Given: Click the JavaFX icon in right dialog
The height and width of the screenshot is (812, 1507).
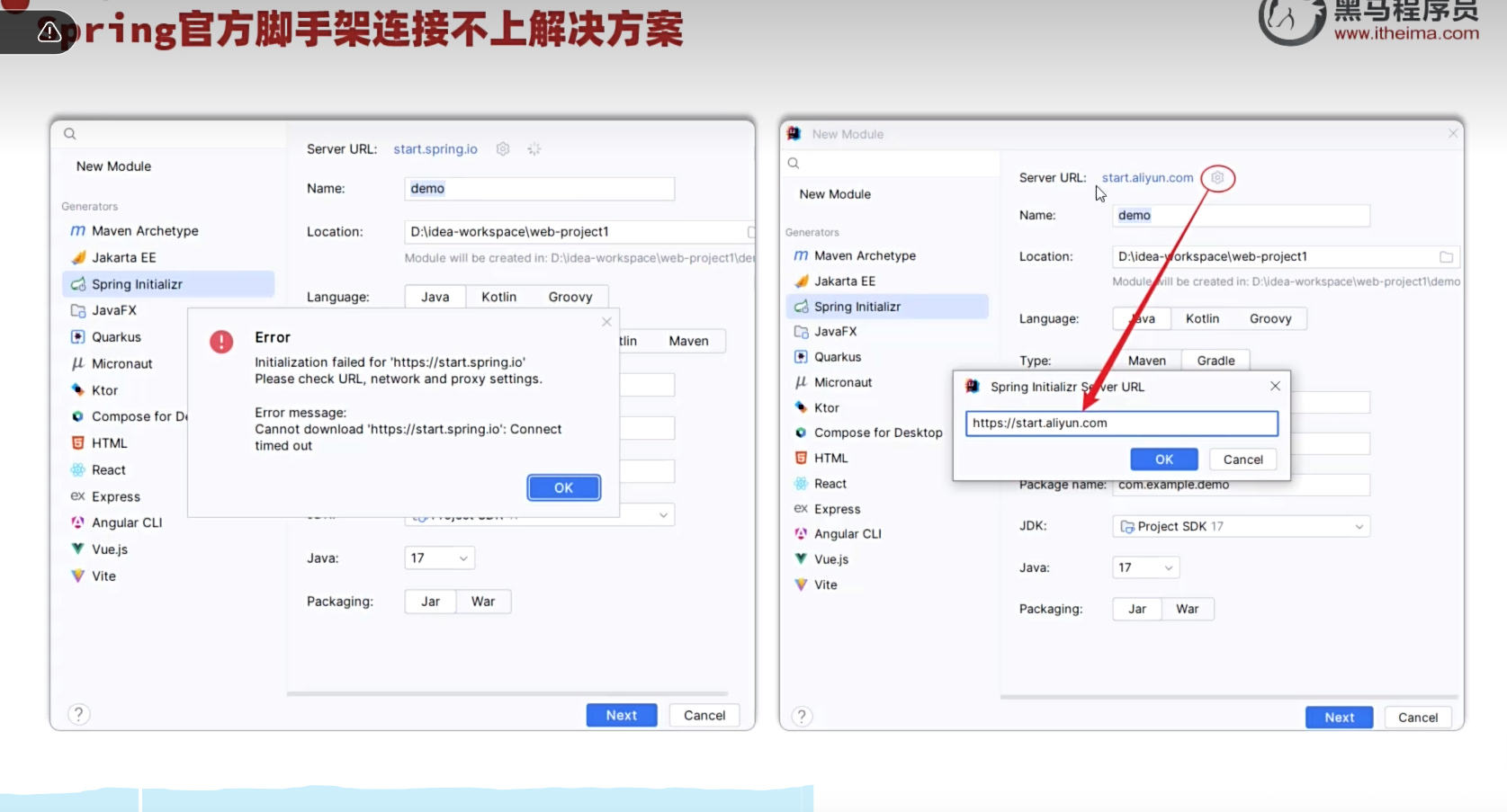Looking at the screenshot, I should tap(801, 332).
